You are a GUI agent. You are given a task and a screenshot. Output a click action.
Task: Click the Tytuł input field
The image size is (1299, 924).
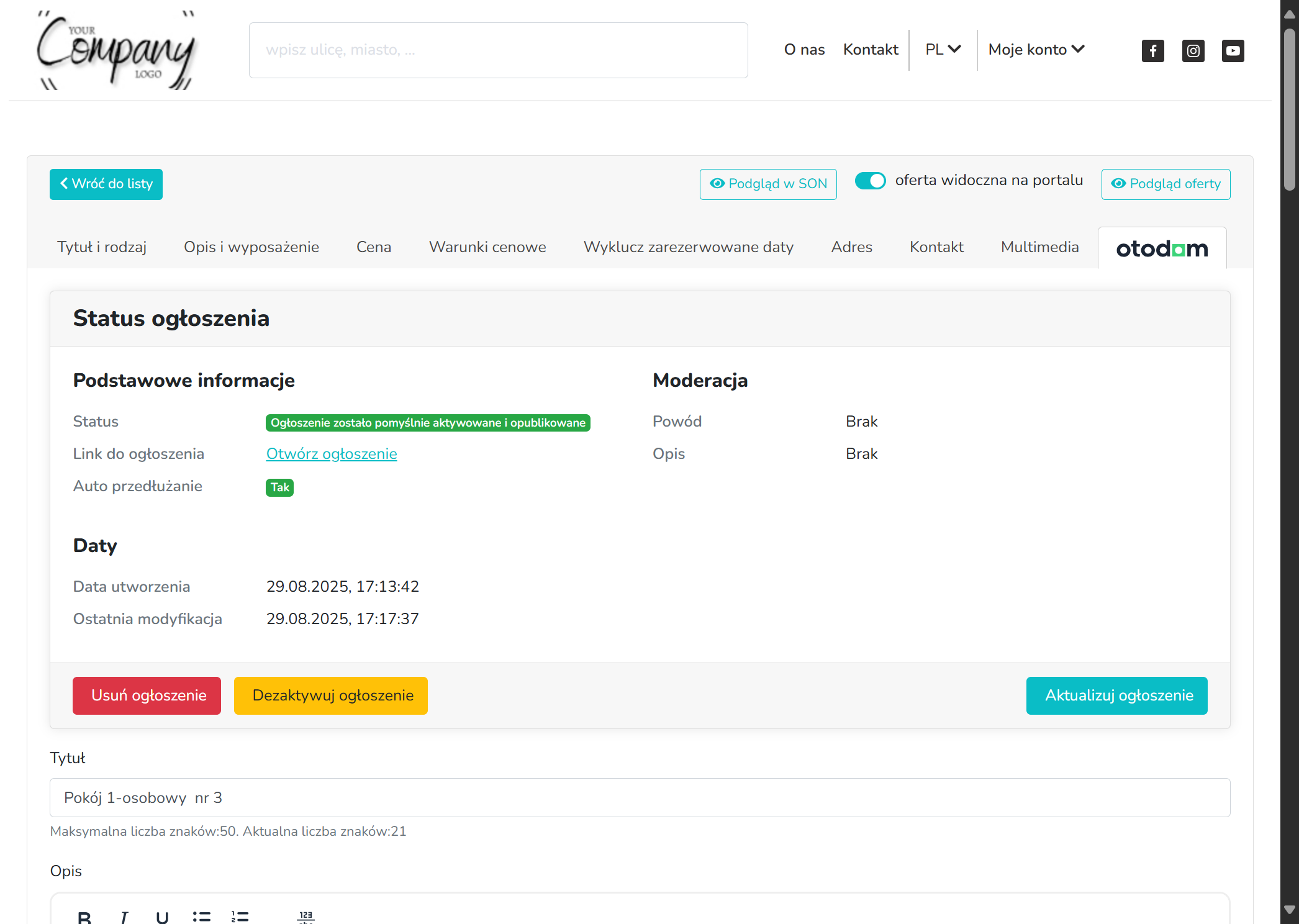[x=640, y=798]
